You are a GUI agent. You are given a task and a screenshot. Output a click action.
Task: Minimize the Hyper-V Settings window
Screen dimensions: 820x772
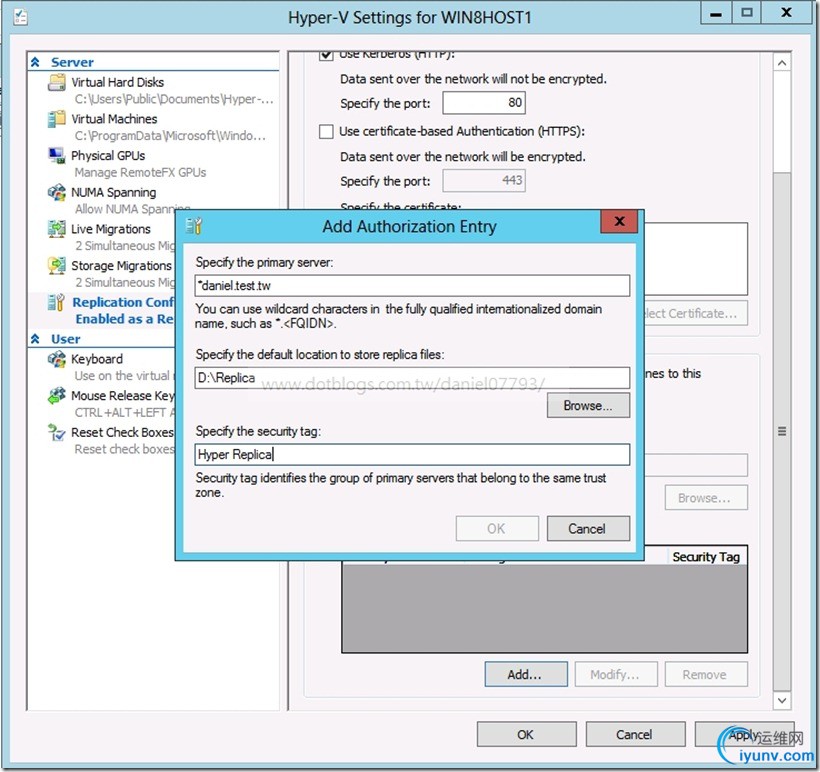(x=716, y=13)
